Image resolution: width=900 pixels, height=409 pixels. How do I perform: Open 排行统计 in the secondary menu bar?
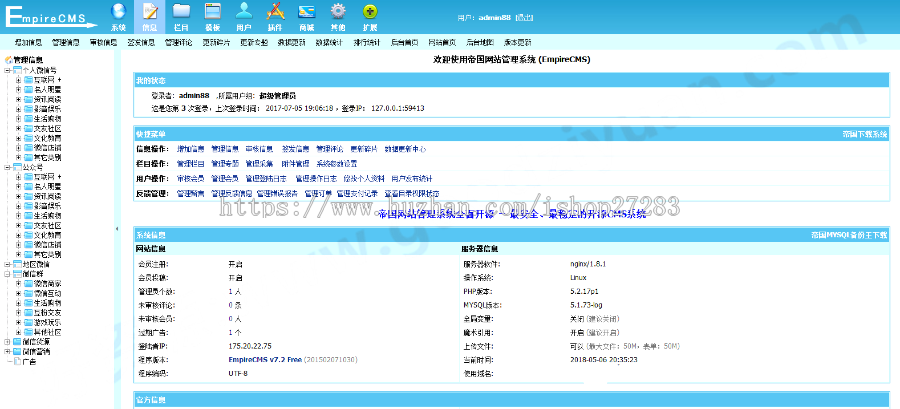[x=367, y=42]
